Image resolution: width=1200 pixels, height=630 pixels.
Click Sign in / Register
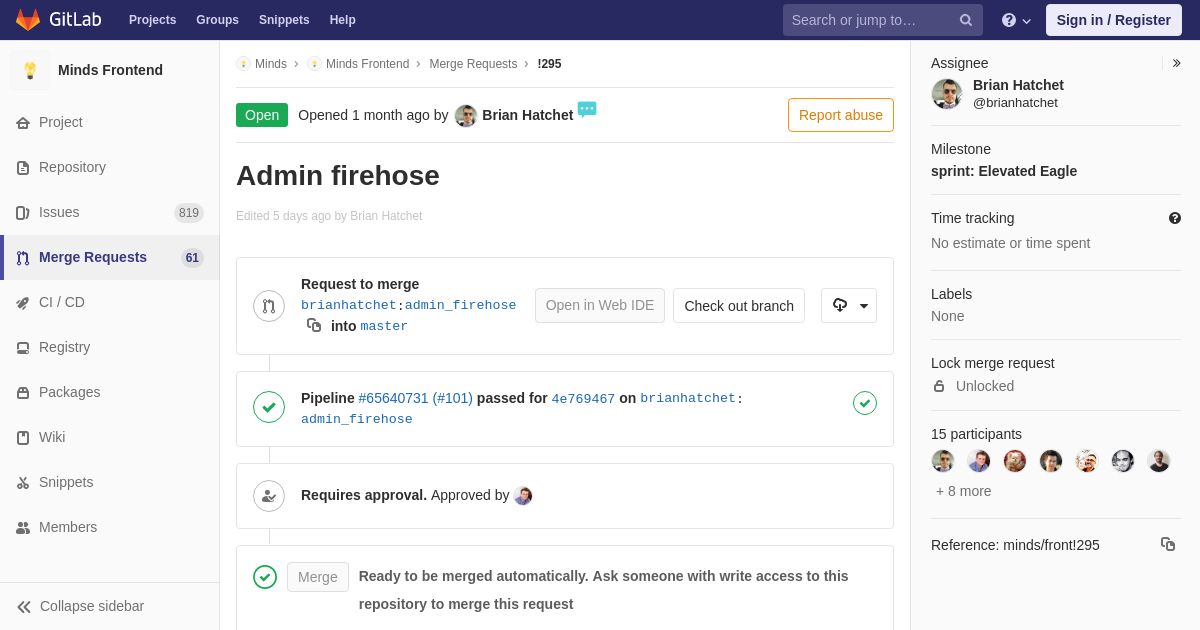1114,20
